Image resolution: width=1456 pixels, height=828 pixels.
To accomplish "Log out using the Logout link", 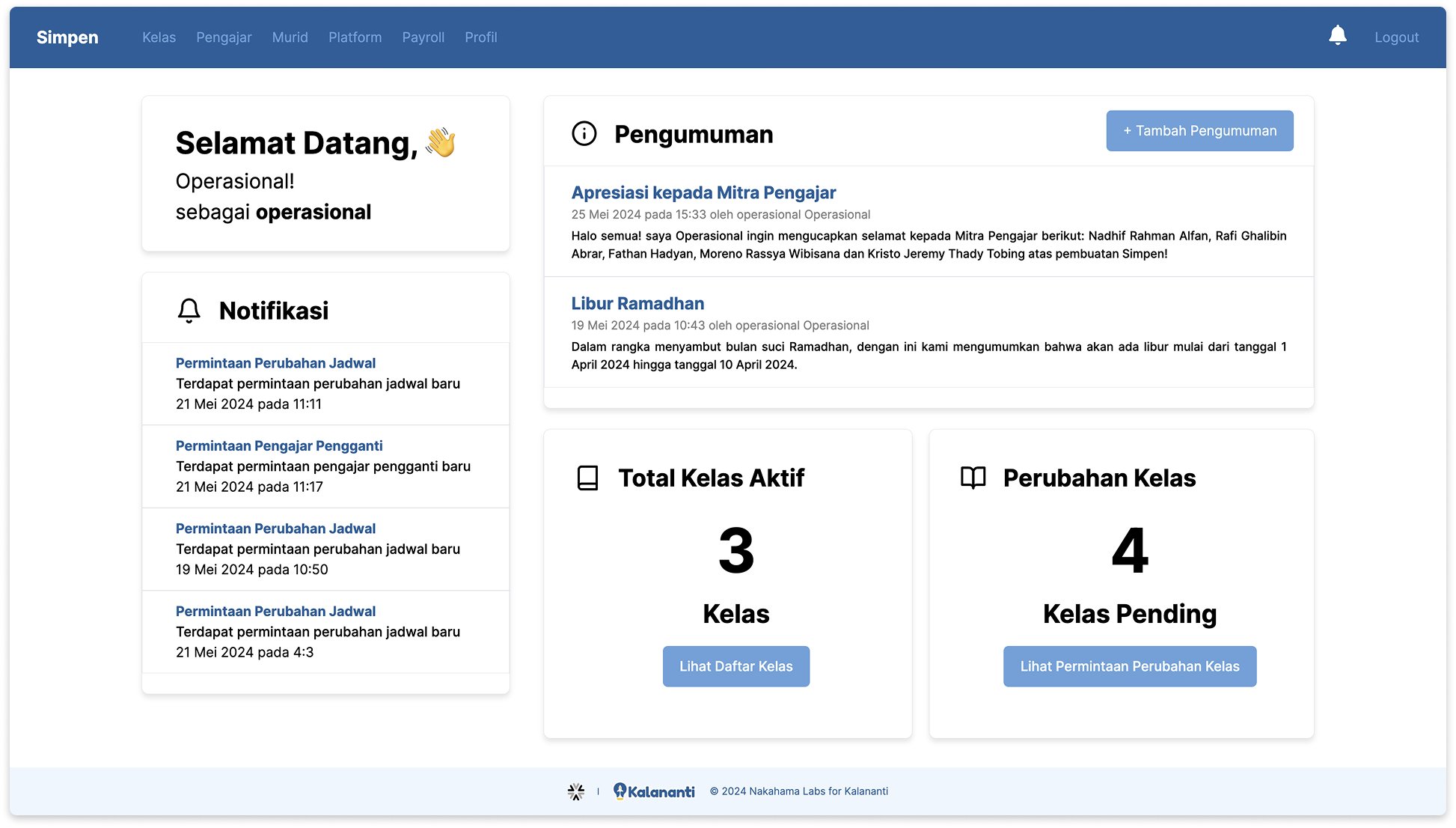I will (1396, 37).
